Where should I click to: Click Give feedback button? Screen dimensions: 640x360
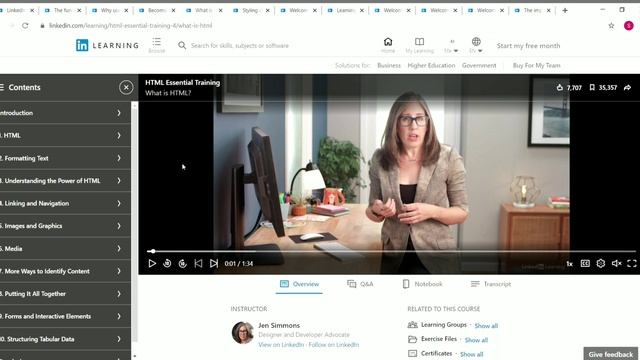tap(611, 354)
